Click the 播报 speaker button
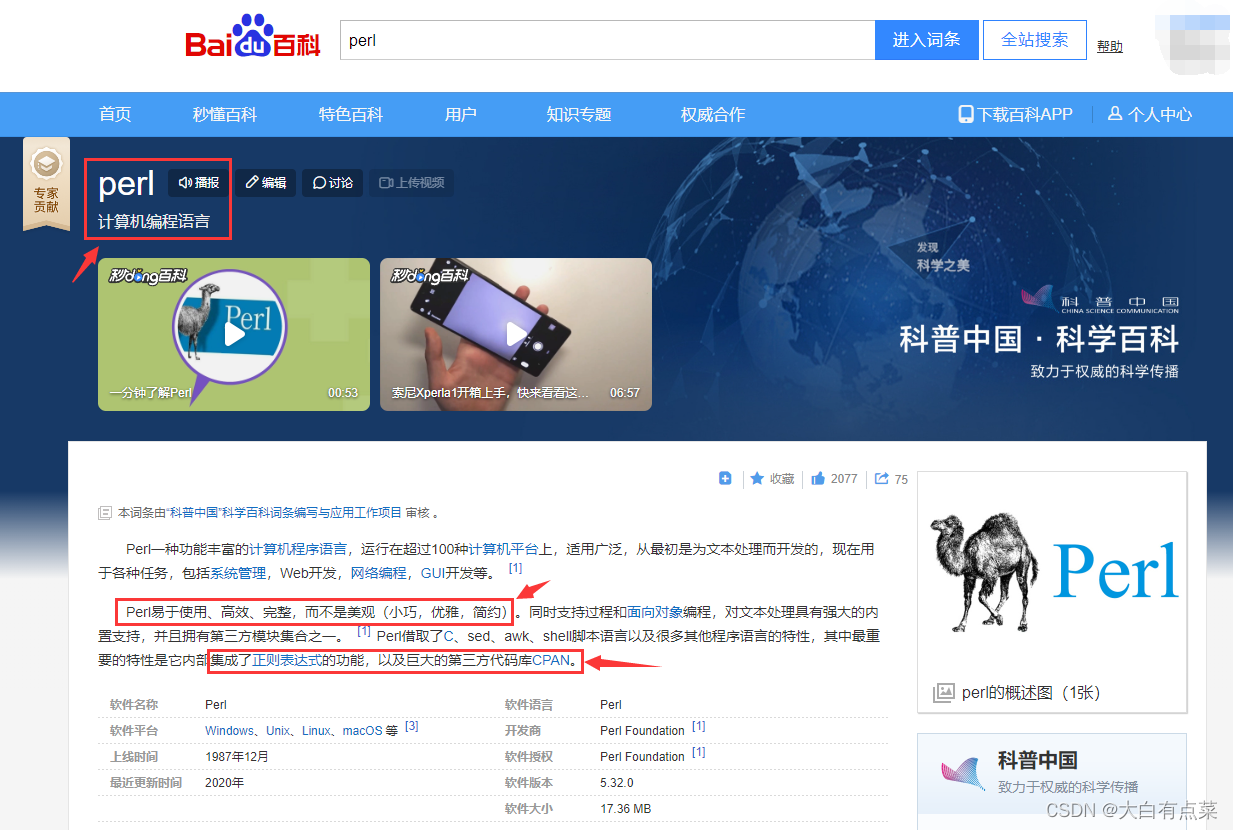 point(199,183)
